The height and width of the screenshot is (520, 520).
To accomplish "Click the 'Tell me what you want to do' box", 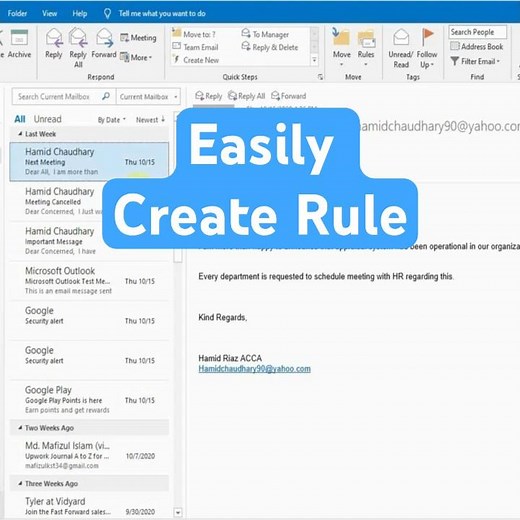I will (162, 13).
